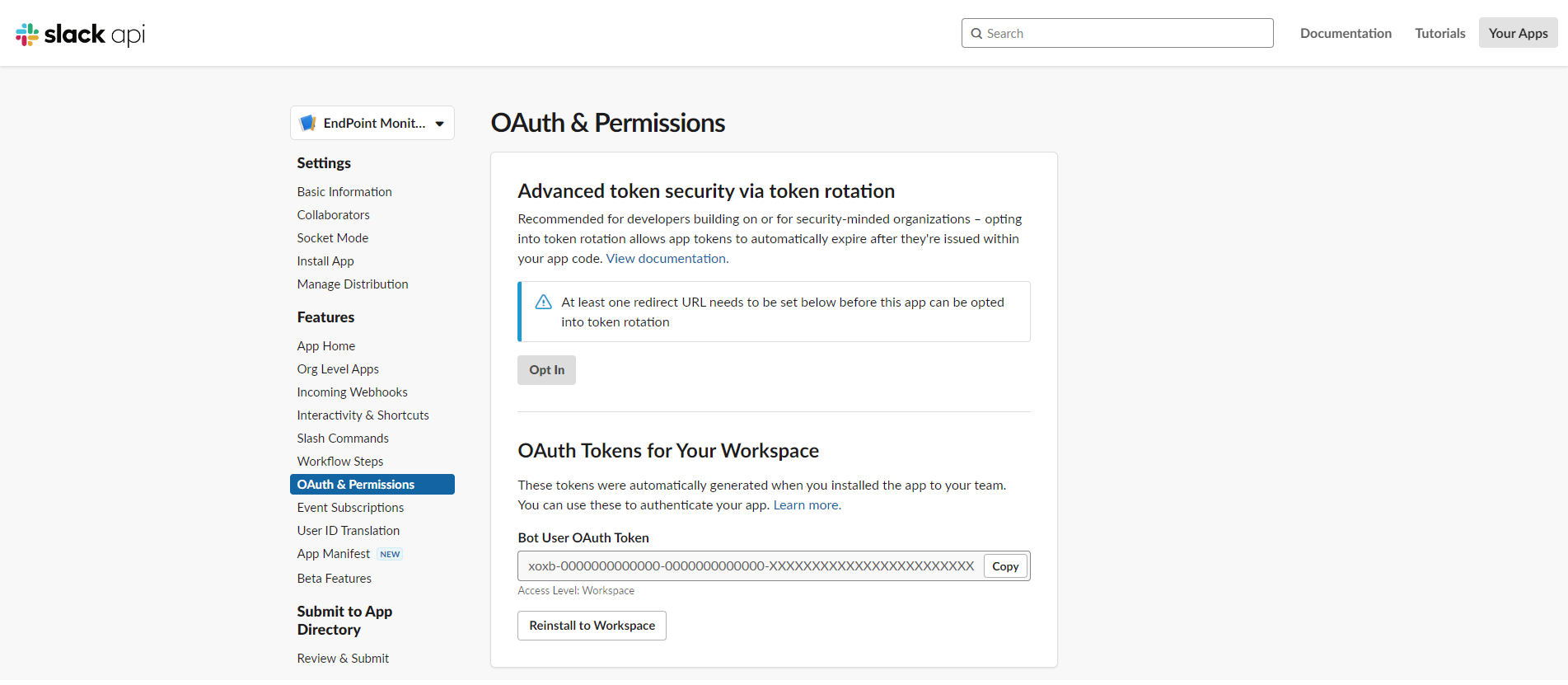Open Workflow Steps page
Viewport: 1568px width, 685px height.
point(340,462)
